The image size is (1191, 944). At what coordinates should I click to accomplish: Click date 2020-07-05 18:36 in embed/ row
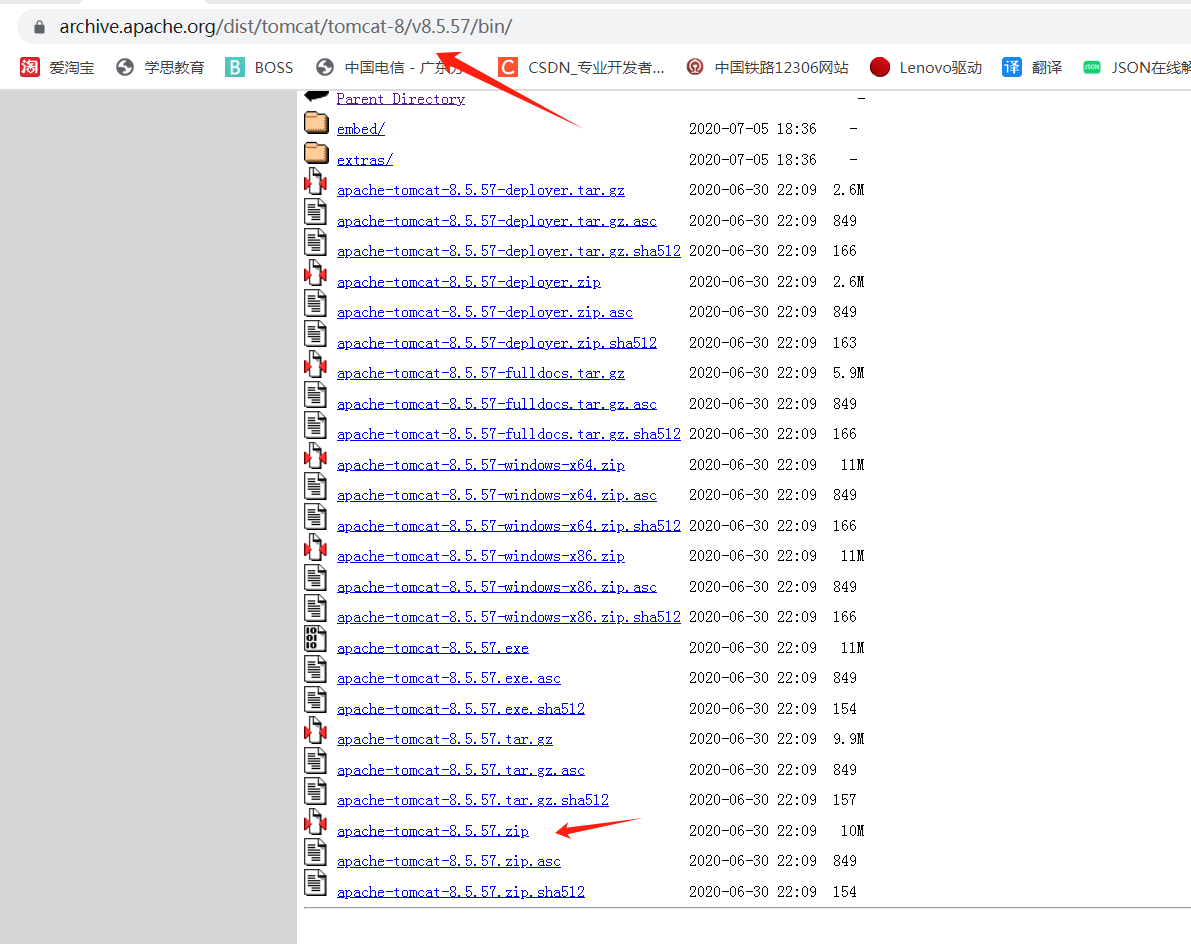click(x=753, y=129)
